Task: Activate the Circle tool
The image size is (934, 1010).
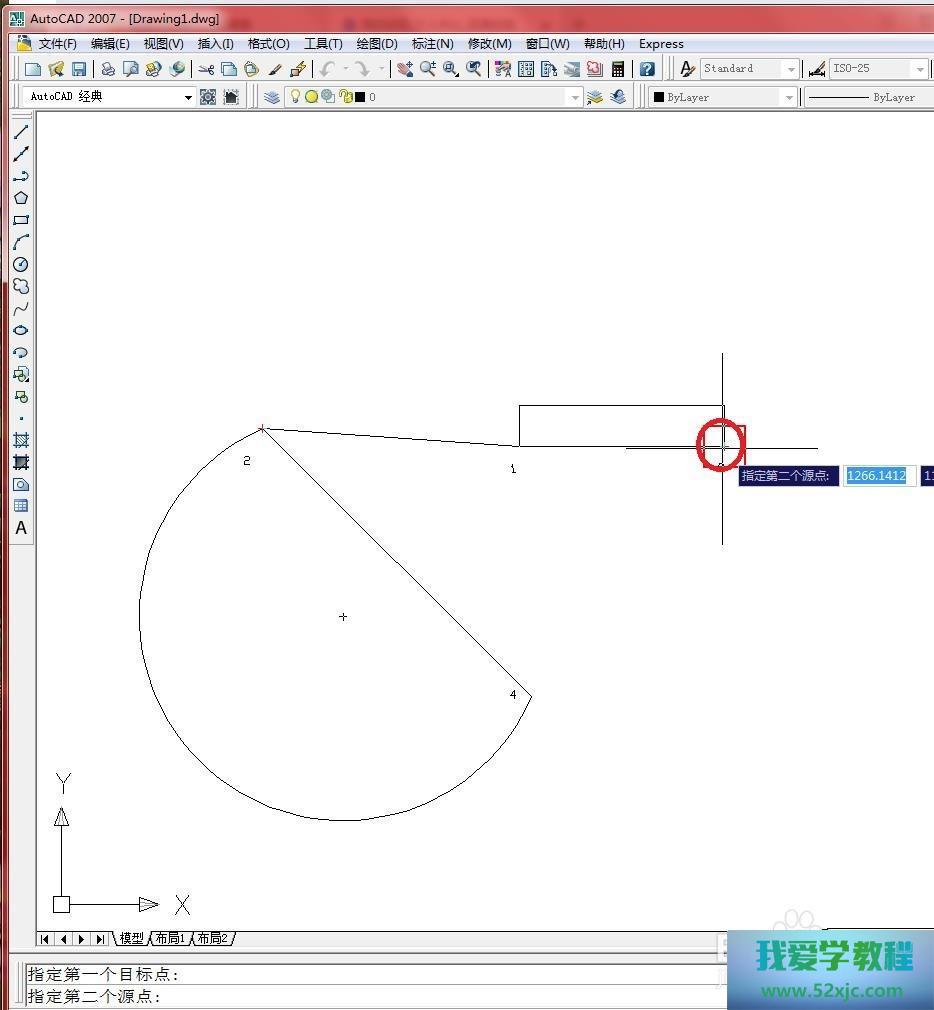Action: pyautogui.click(x=21, y=264)
